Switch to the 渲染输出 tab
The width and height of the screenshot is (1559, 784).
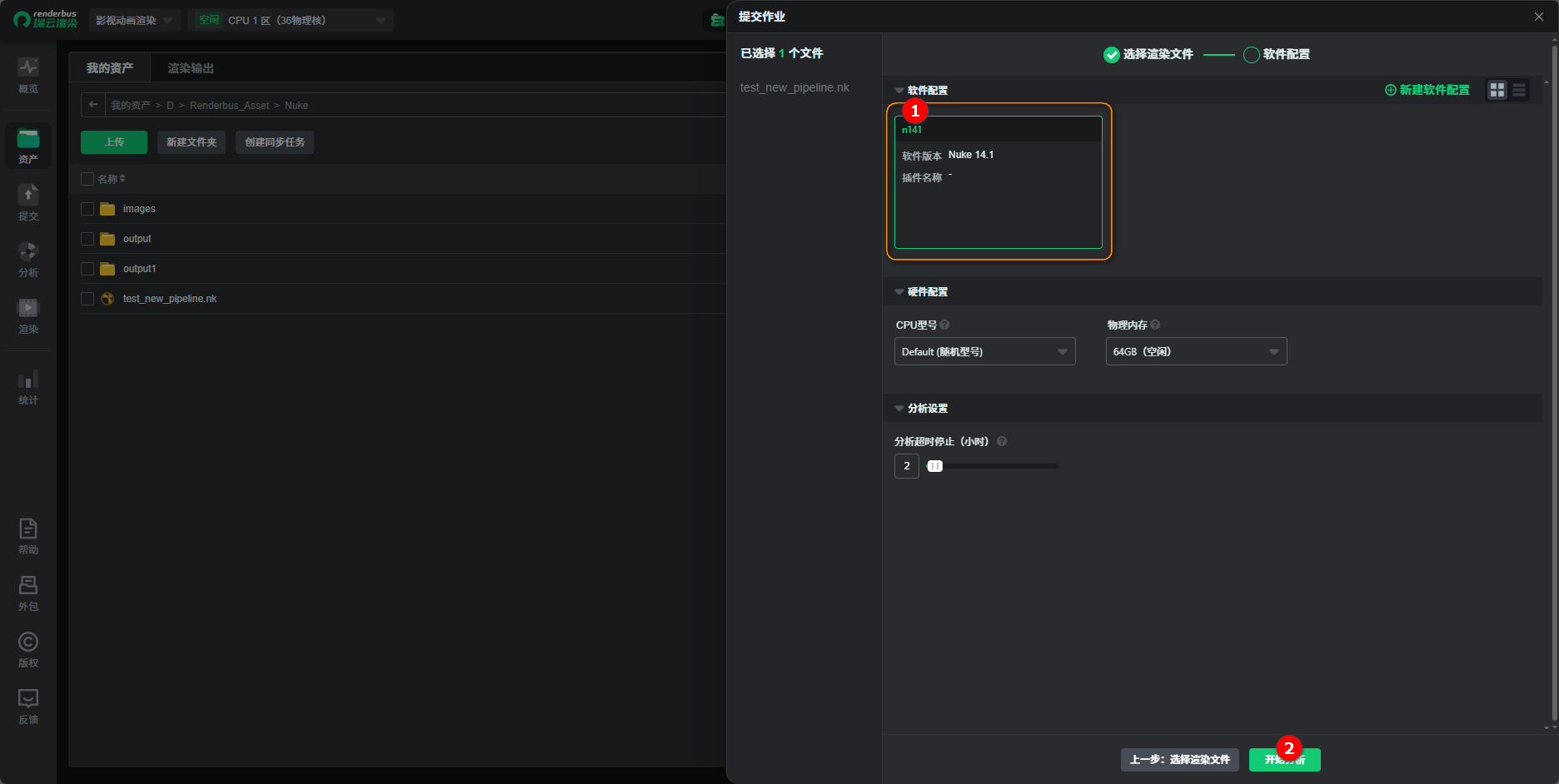click(x=191, y=68)
